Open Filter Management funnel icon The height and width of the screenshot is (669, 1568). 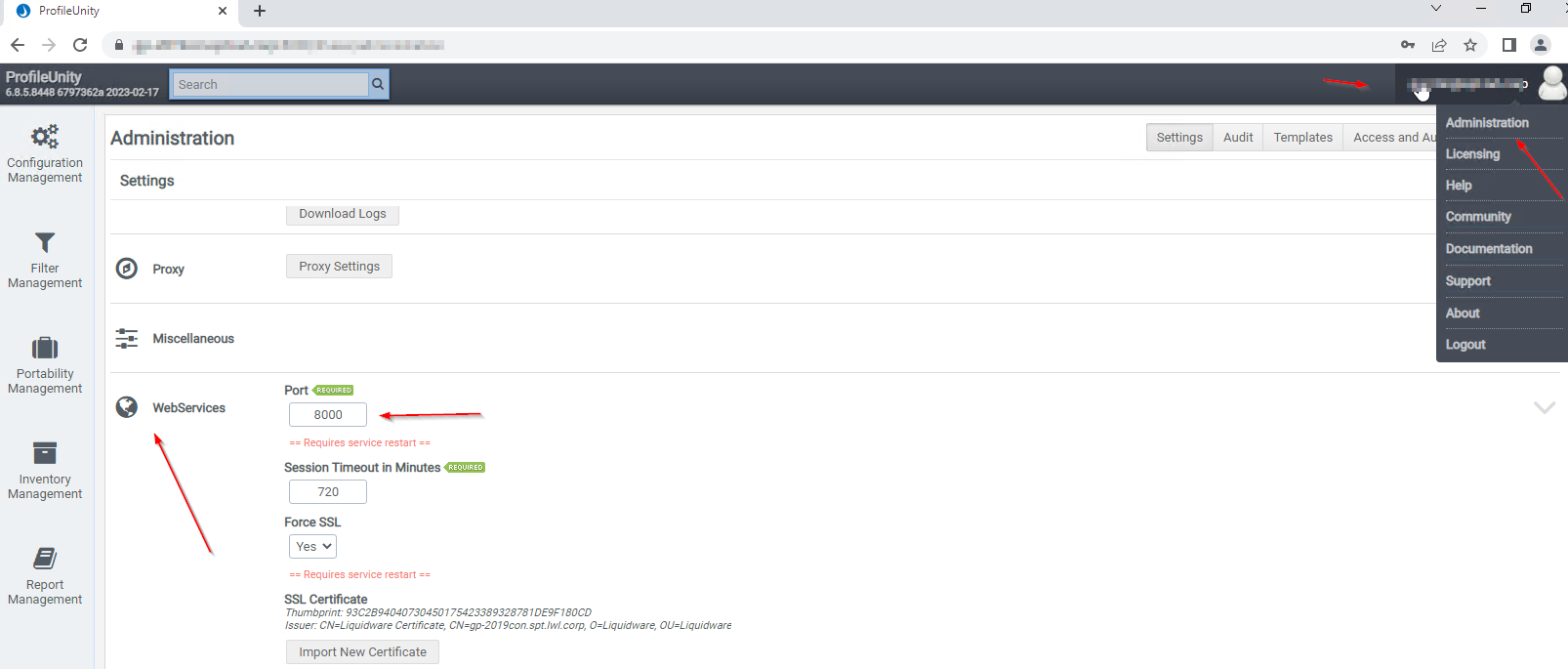pos(45,242)
